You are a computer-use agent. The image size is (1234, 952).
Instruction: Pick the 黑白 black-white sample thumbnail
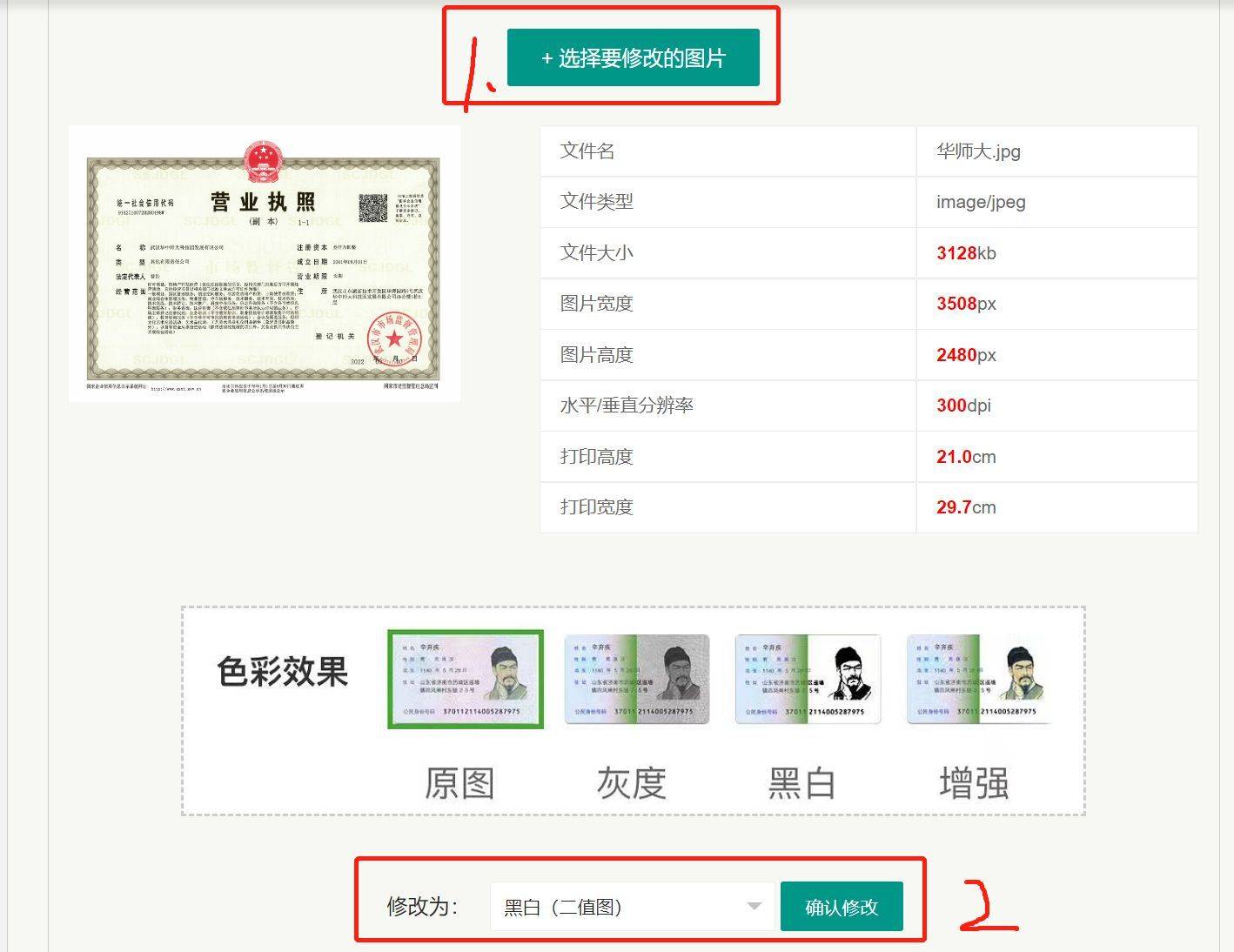[808, 679]
